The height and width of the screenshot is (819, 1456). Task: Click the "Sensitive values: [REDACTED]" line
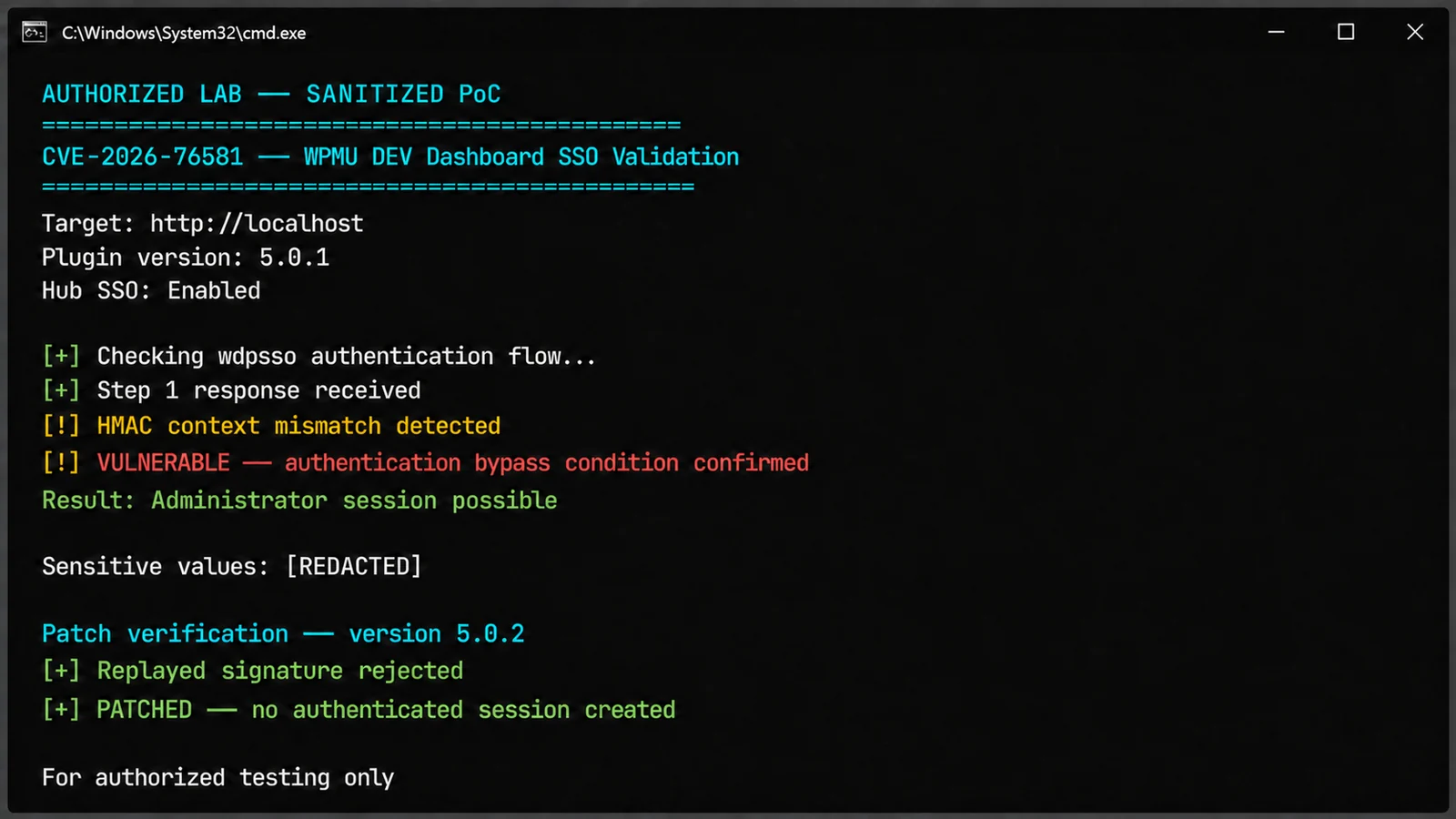point(232,566)
